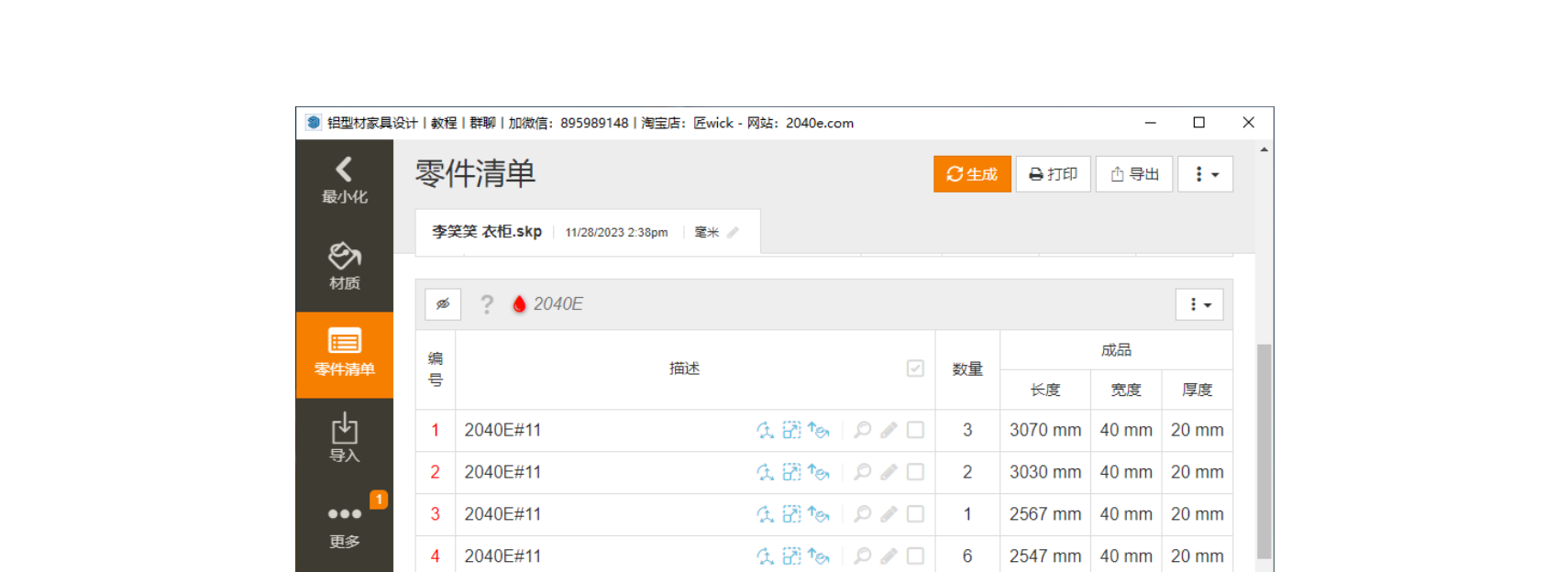Check the select-all box in 描述 header
The width and height of the screenshot is (1568, 572).
coord(915,368)
